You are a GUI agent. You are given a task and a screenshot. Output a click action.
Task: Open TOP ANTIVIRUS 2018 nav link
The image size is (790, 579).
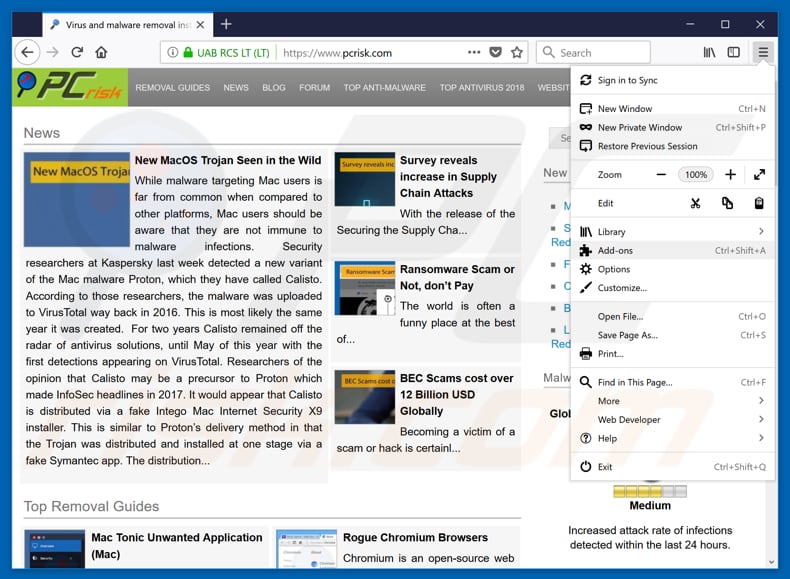pyautogui.click(x=482, y=88)
